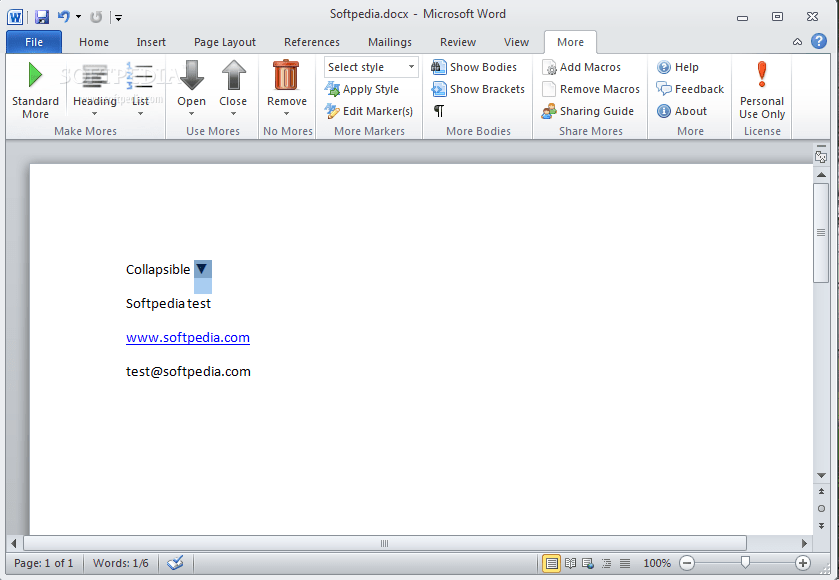Click Add Macros

click(x=582, y=67)
